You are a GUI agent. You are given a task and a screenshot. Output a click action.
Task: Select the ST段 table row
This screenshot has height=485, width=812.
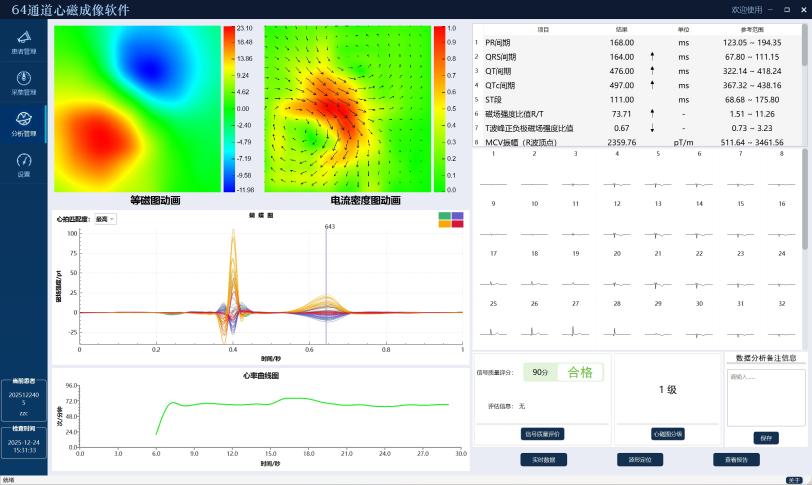pos(637,99)
